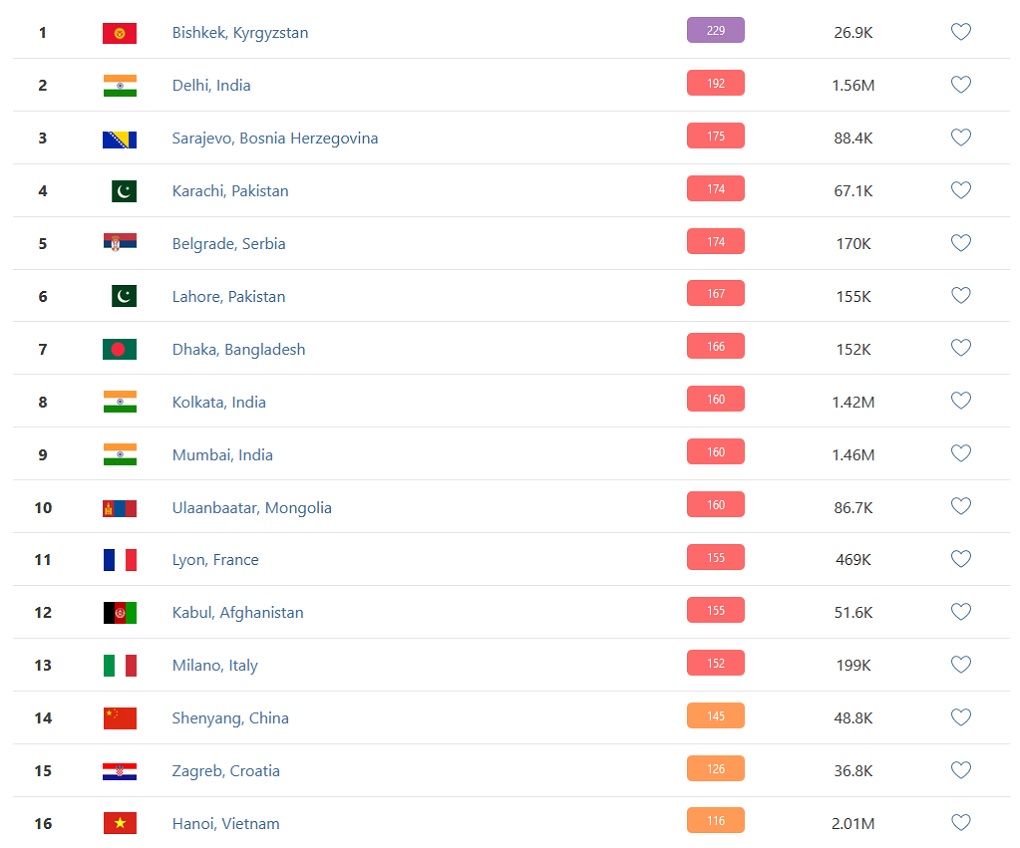Click the Serbia flag icon
The height and width of the screenshot is (848, 1020).
[x=120, y=243]
